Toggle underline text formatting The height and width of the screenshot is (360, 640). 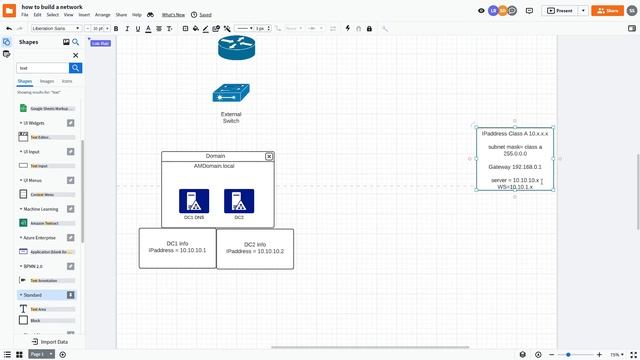138,29
